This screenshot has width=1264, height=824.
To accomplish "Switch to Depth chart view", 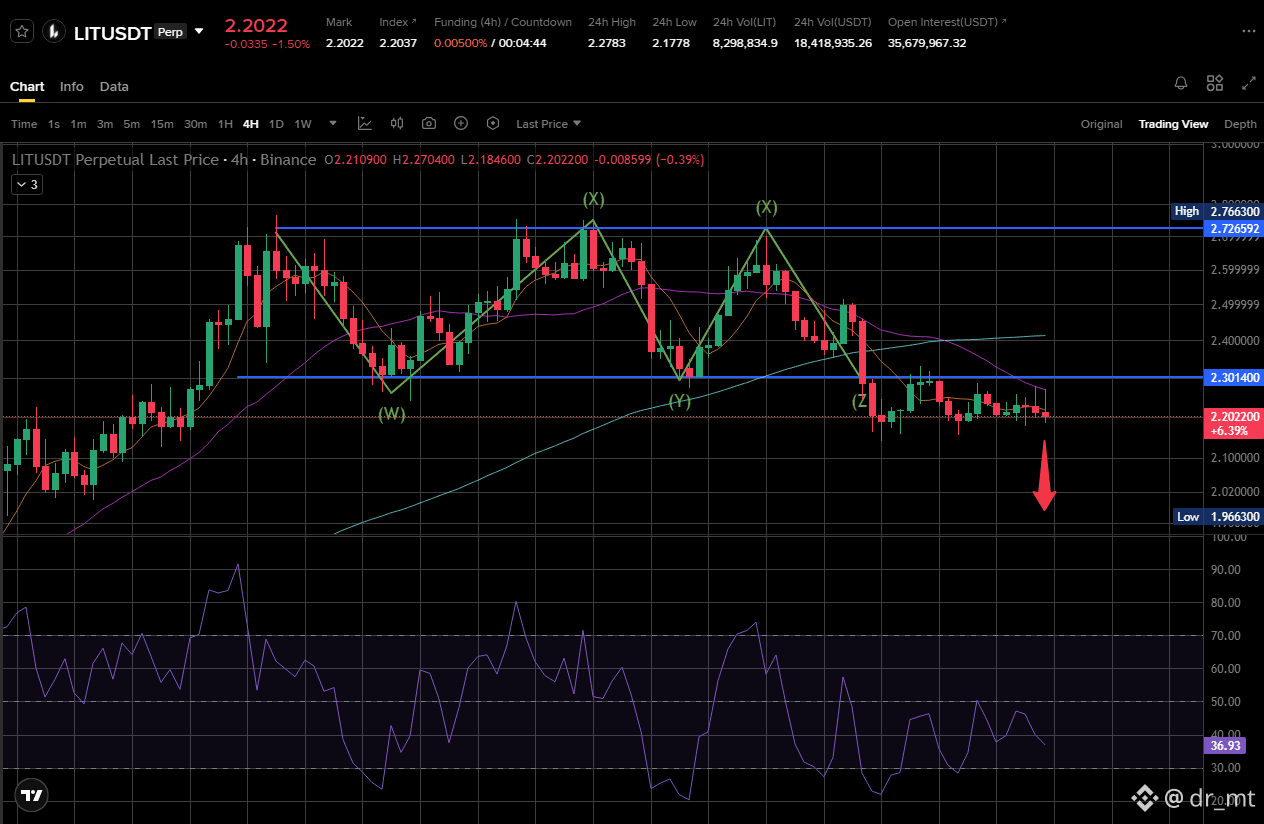I will tap(1240, 124).
